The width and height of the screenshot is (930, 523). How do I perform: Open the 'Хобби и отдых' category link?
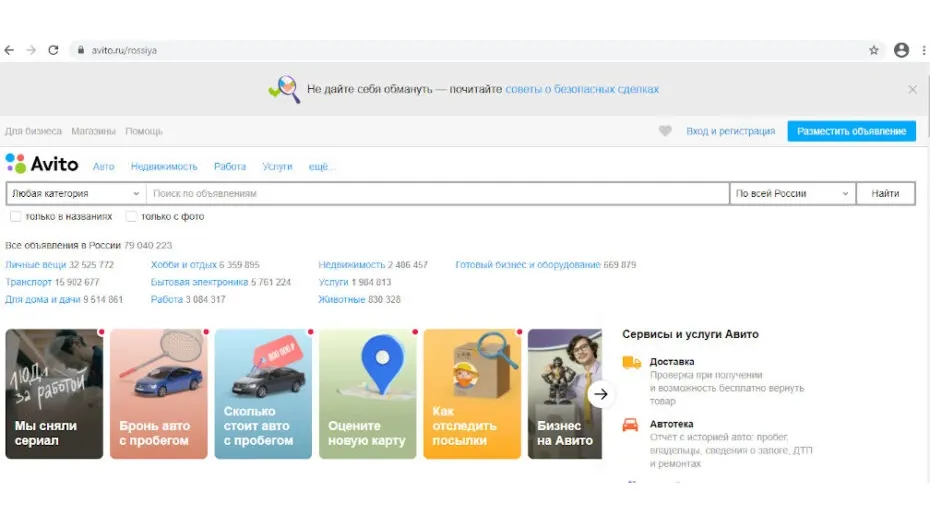[183, 265]
